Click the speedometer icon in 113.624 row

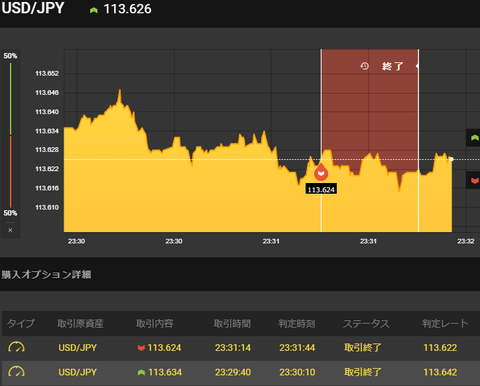tap(16, 347)
